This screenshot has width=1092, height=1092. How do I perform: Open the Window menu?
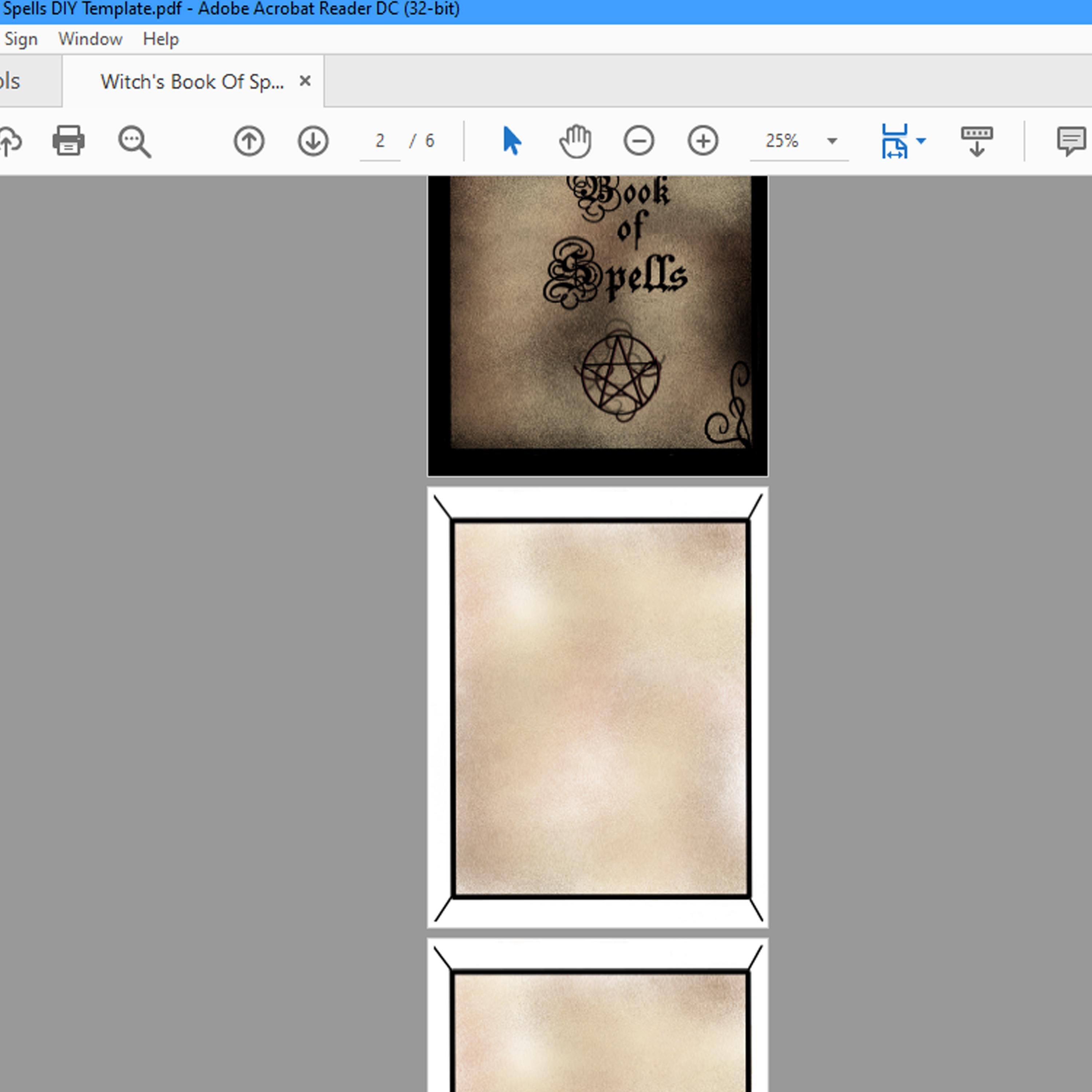pos(90,39)
